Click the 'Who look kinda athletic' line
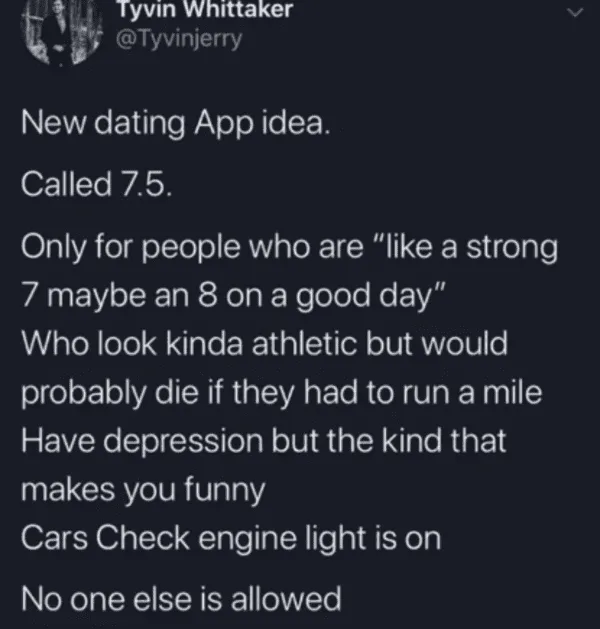Viewport: 600px width, 629px height. 265,343
